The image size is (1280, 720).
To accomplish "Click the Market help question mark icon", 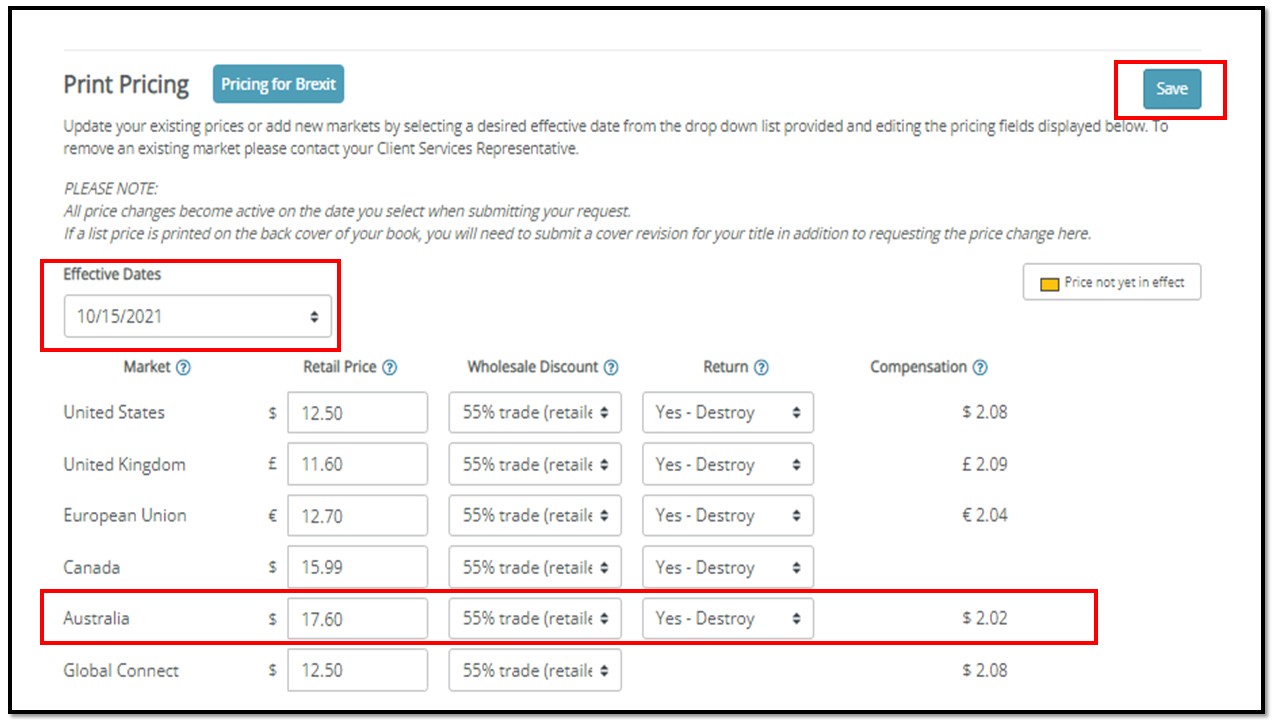I will point(183,368).
